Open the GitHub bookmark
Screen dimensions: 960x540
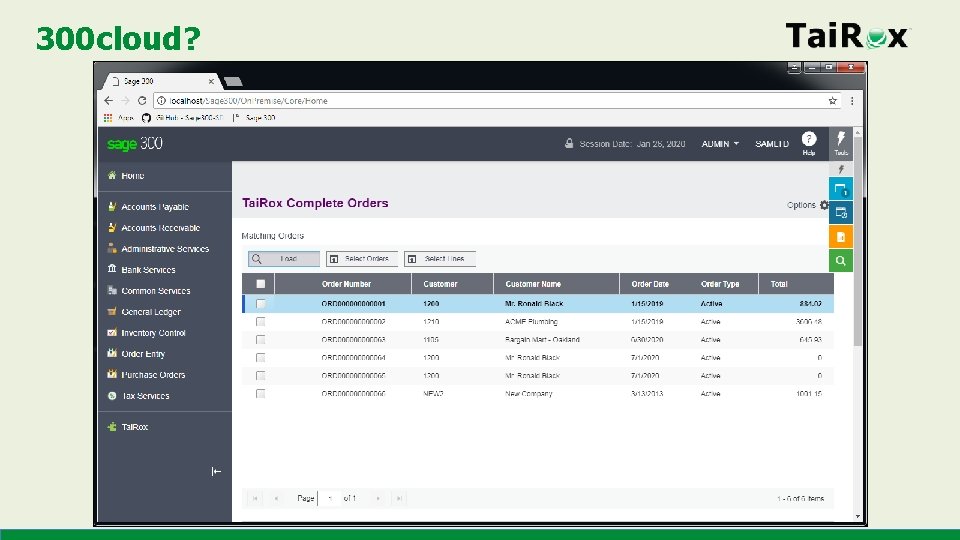(182, 118)
